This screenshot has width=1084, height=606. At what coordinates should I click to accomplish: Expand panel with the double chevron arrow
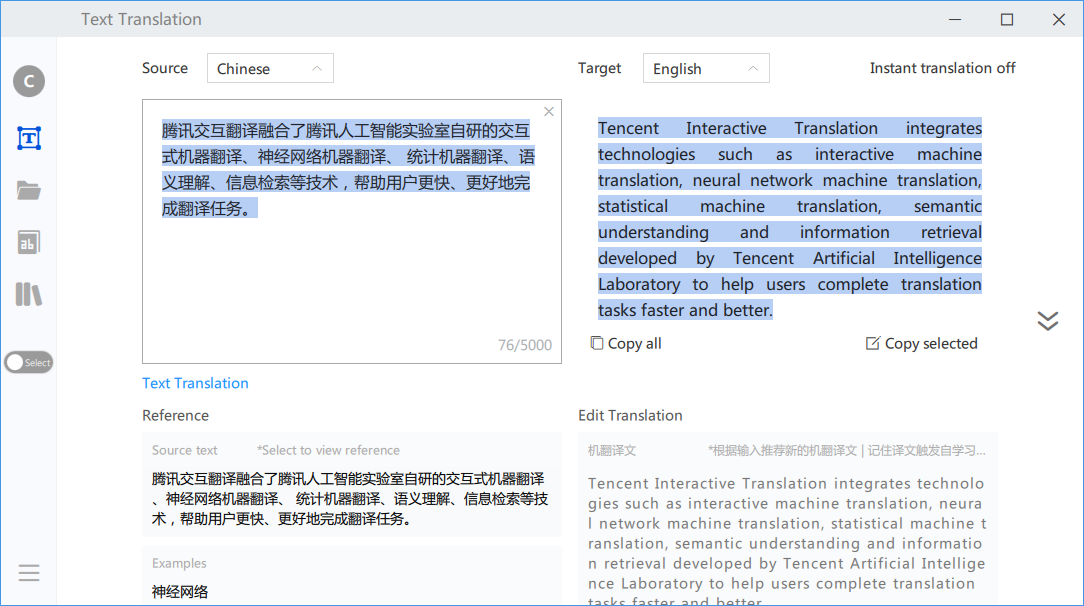pos(1047,321)
